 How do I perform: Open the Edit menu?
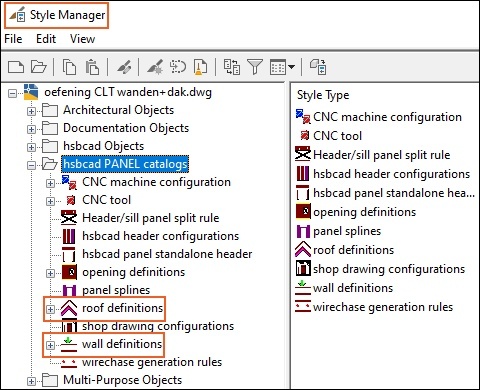tap(46, 39)
